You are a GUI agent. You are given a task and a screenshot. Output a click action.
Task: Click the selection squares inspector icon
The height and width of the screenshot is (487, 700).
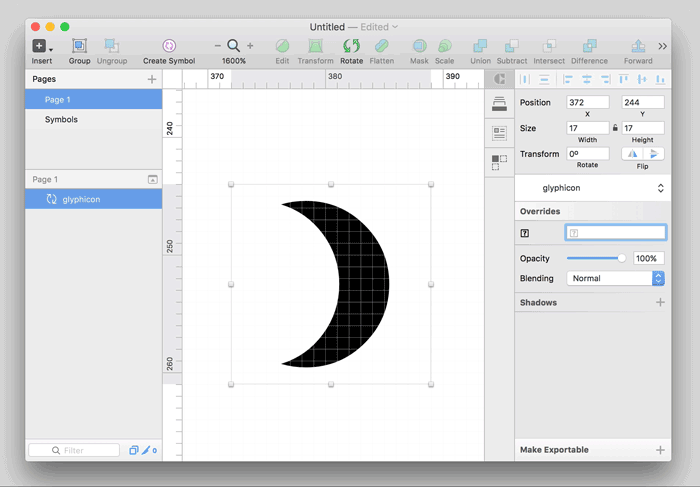tap(499, 162)
